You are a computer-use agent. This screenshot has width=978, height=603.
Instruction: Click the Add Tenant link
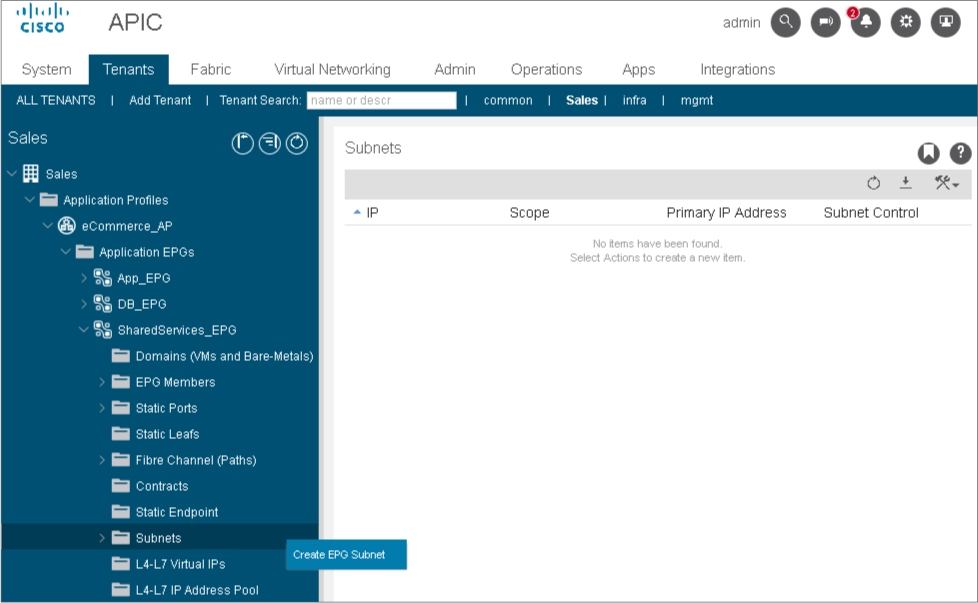tap(160, 100)
